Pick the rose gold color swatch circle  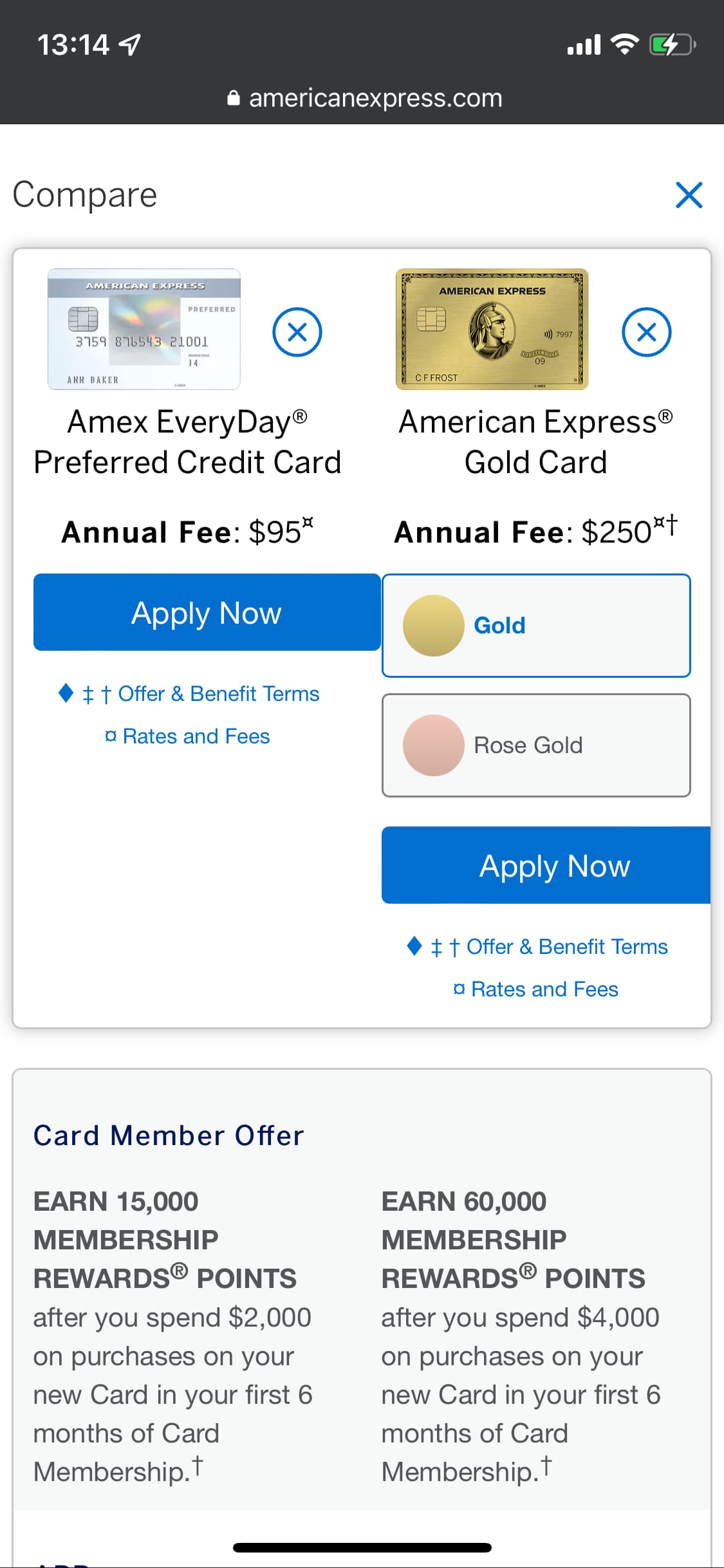[433, 745]
